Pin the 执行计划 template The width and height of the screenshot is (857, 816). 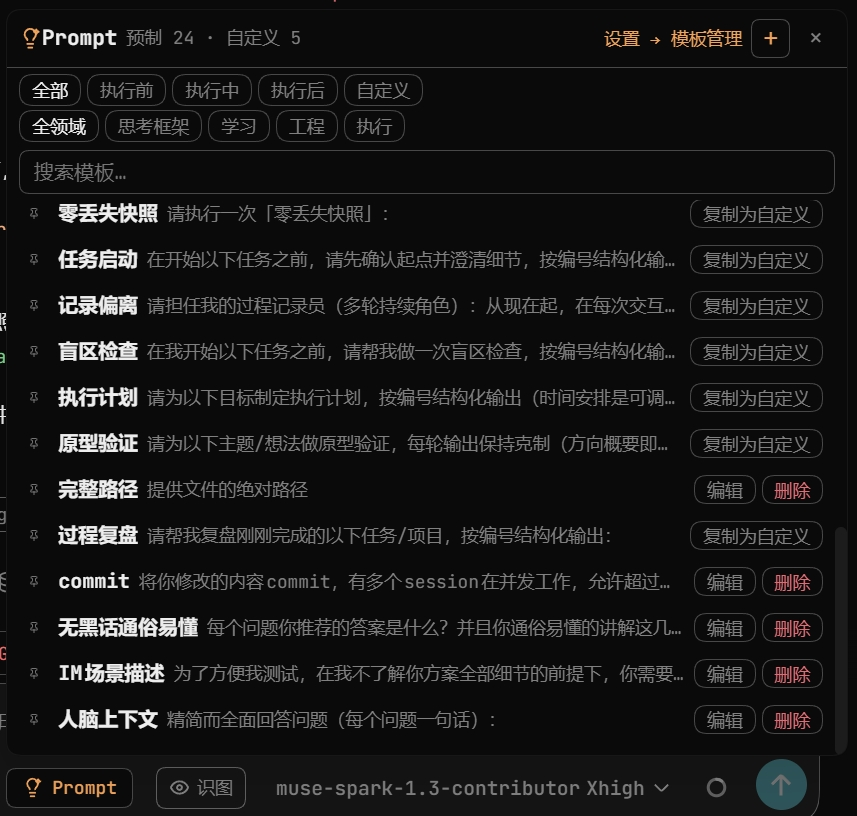pos(34,397)
